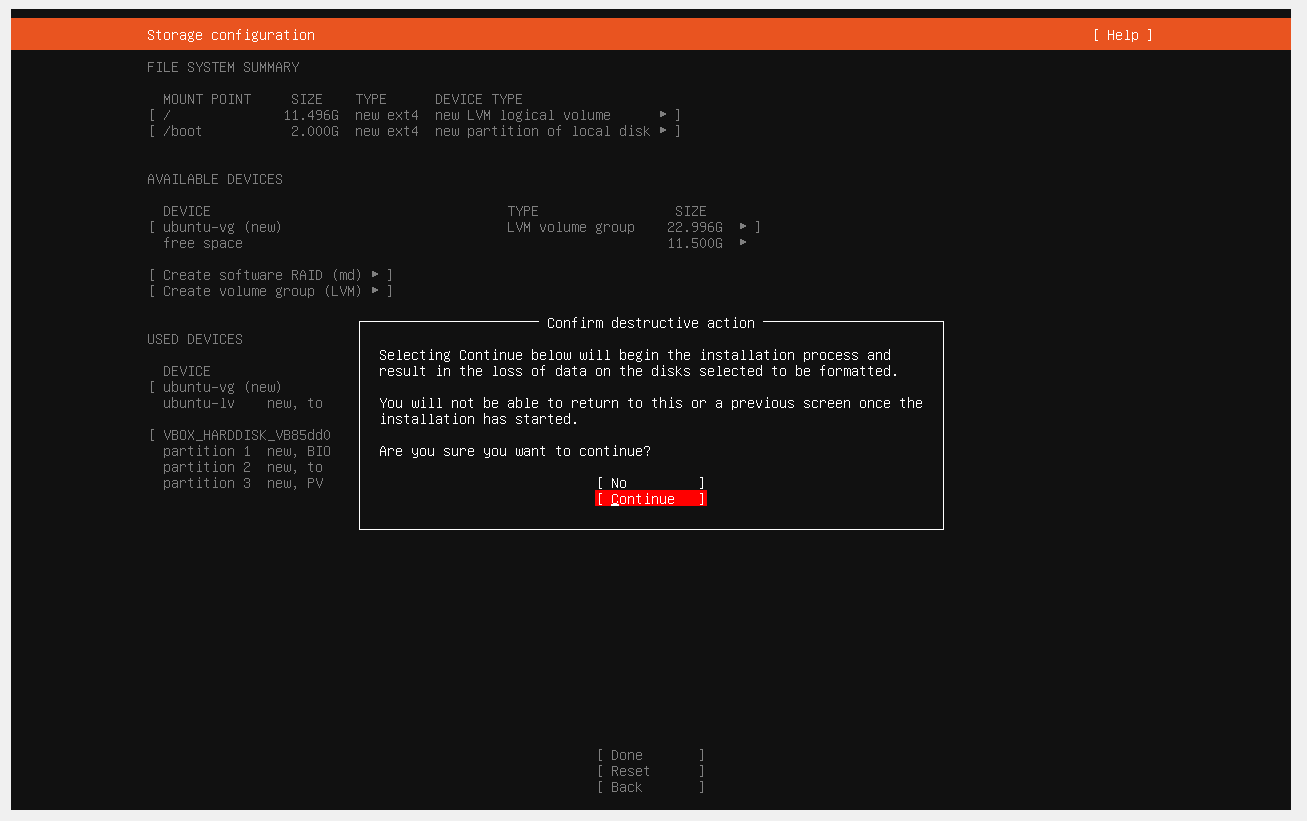Open ubuntu-vg available device arrow
1307x821 pixels.
pyautogui.click(x=743, y=227)
